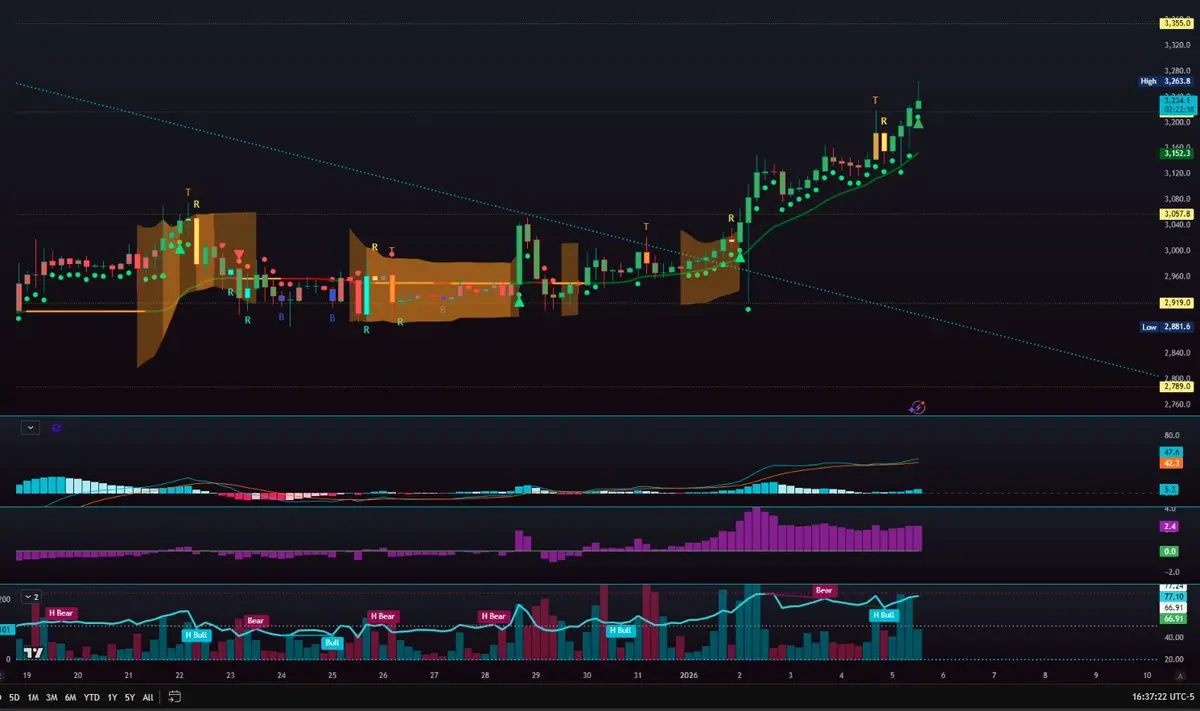Click the Low 2,881.6 price label

coord(1164,327)
